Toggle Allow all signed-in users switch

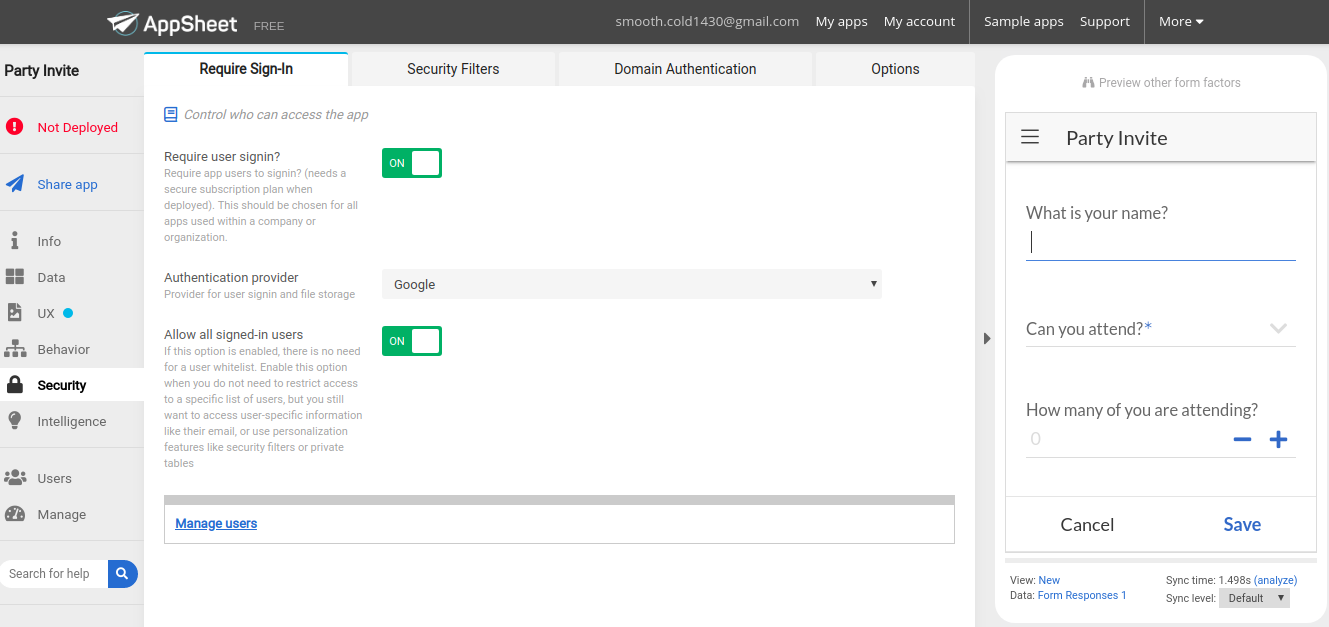tap(411, 341)
